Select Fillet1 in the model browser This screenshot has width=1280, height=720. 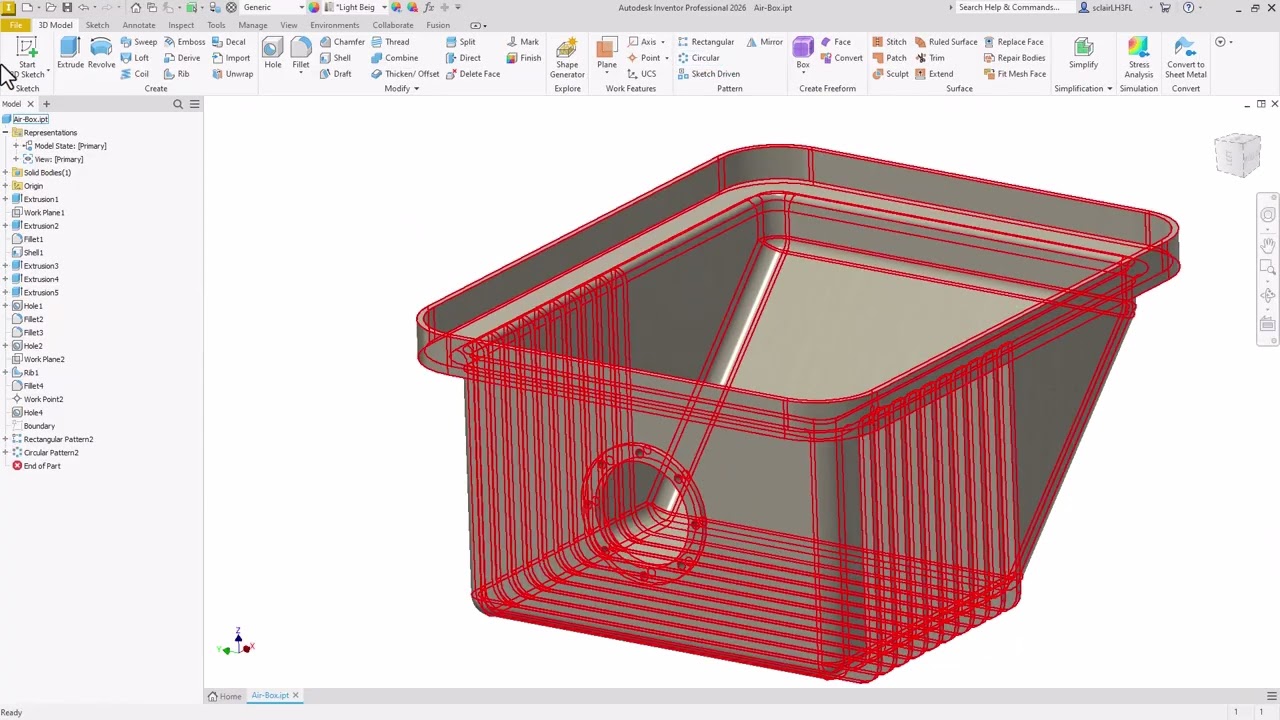33,239
